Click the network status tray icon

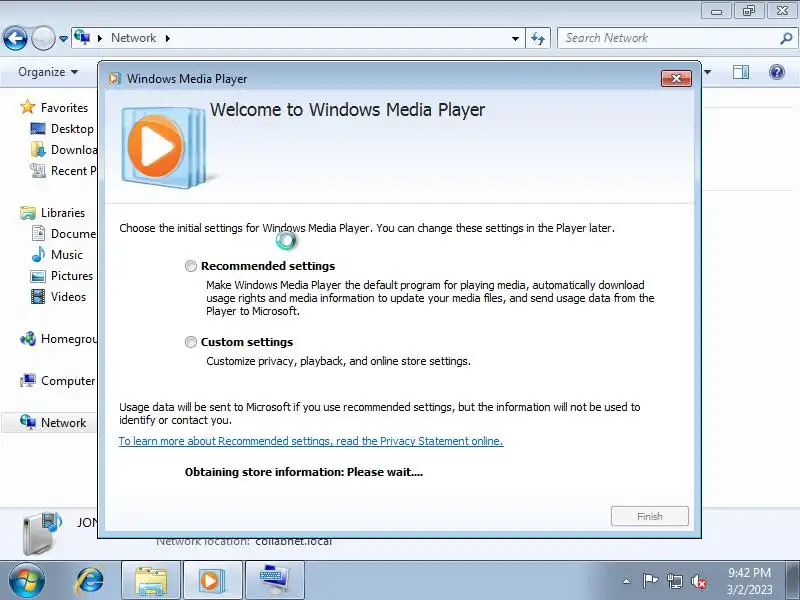point(674,581)
